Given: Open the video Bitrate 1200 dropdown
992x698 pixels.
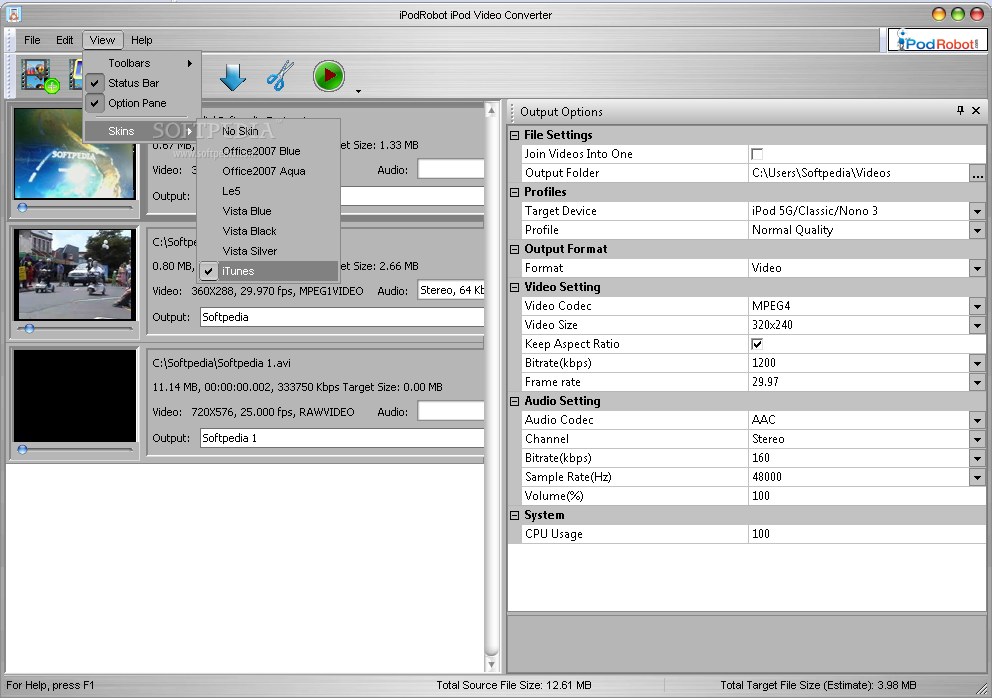Looking at the screenshot, I should pos(977,363).
